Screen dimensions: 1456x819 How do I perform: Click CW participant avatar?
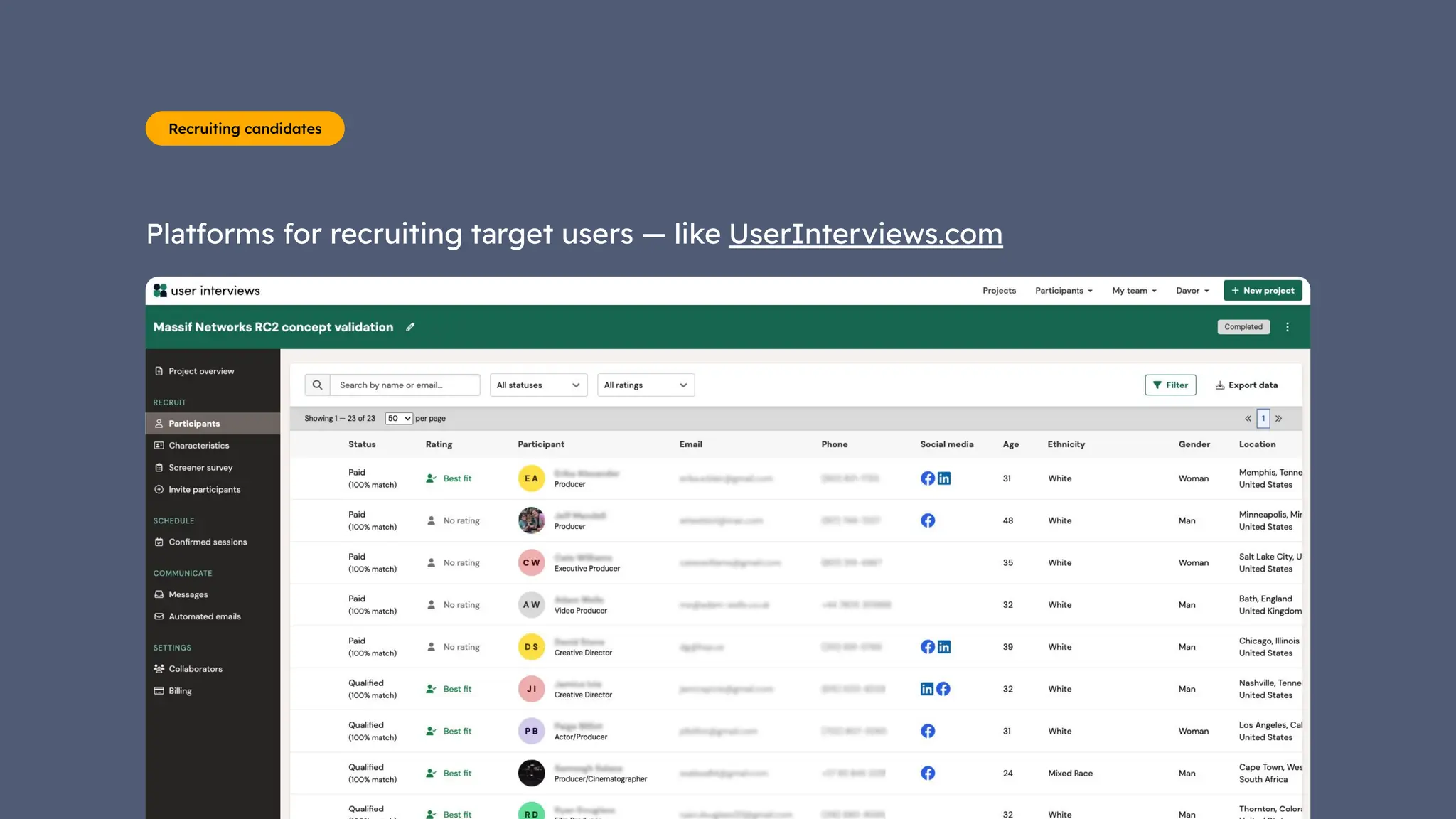(x=531, y=562)
